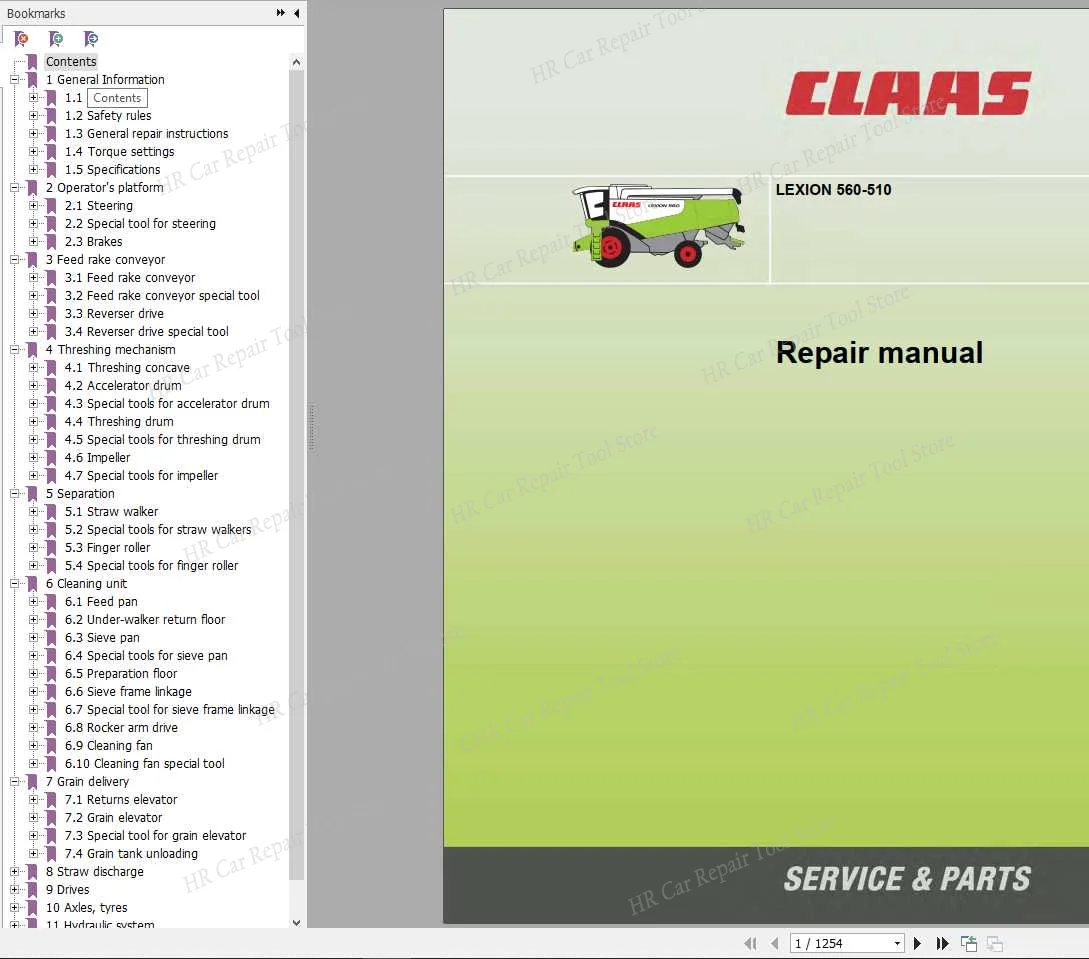Image resolution: width=1089 pixels, height=959 pixels.
Task: Open bookmark 1.3 General repair instructions
Action: [146, 133]
